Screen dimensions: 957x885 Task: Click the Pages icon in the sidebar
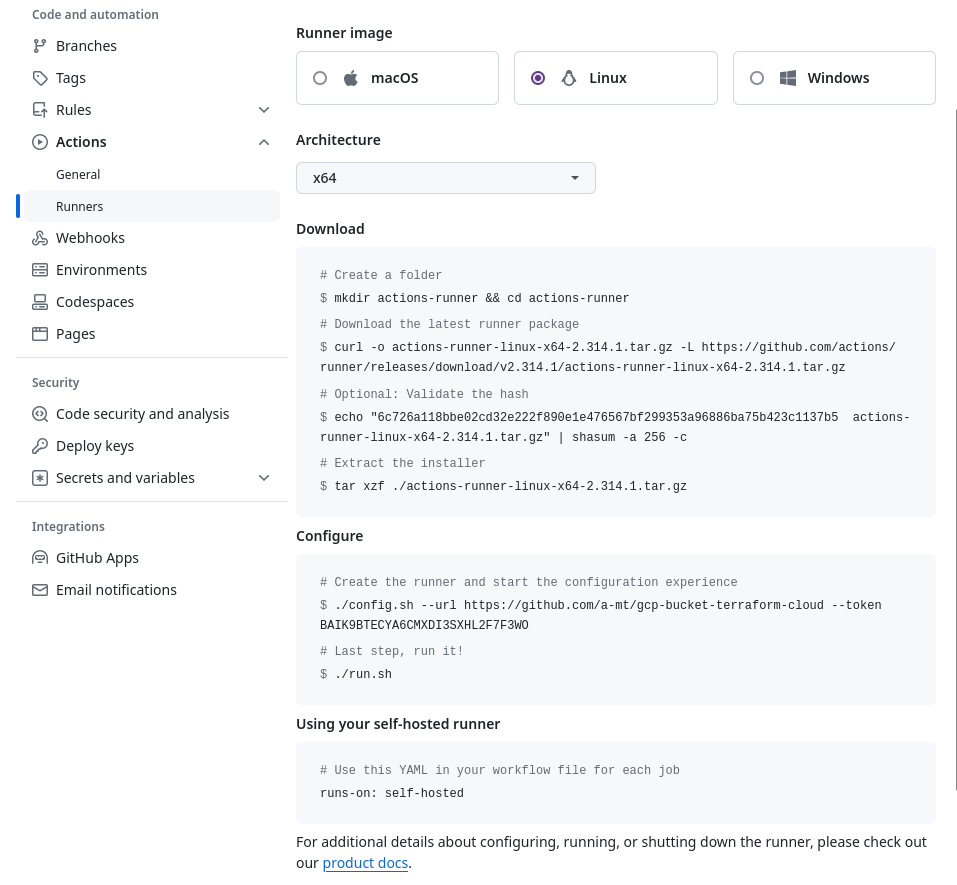tap(40, 333)
